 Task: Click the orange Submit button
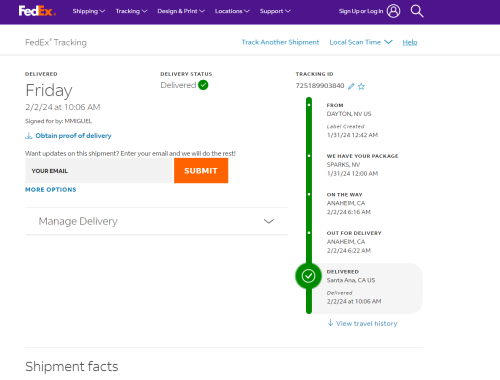coord(201,171)
